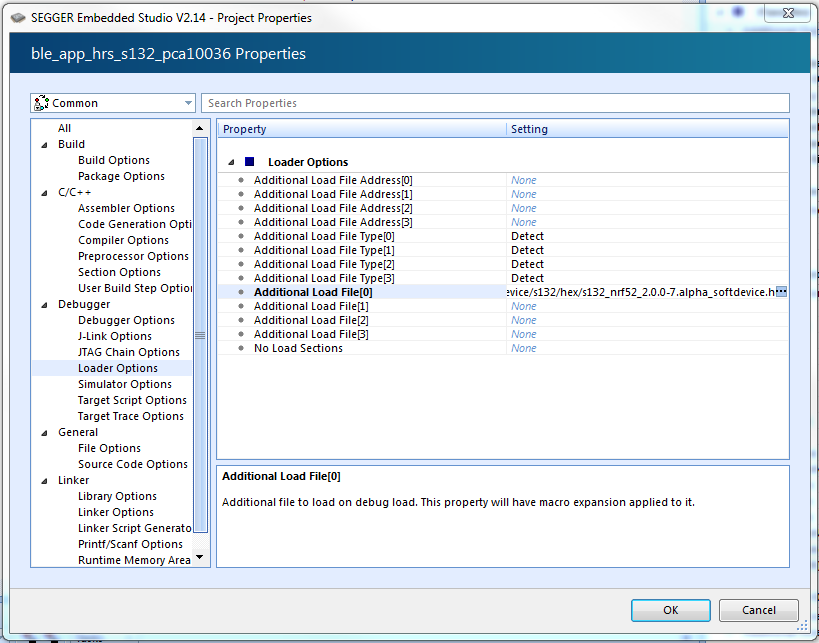Select the No Load Sections property

(298, 348)
